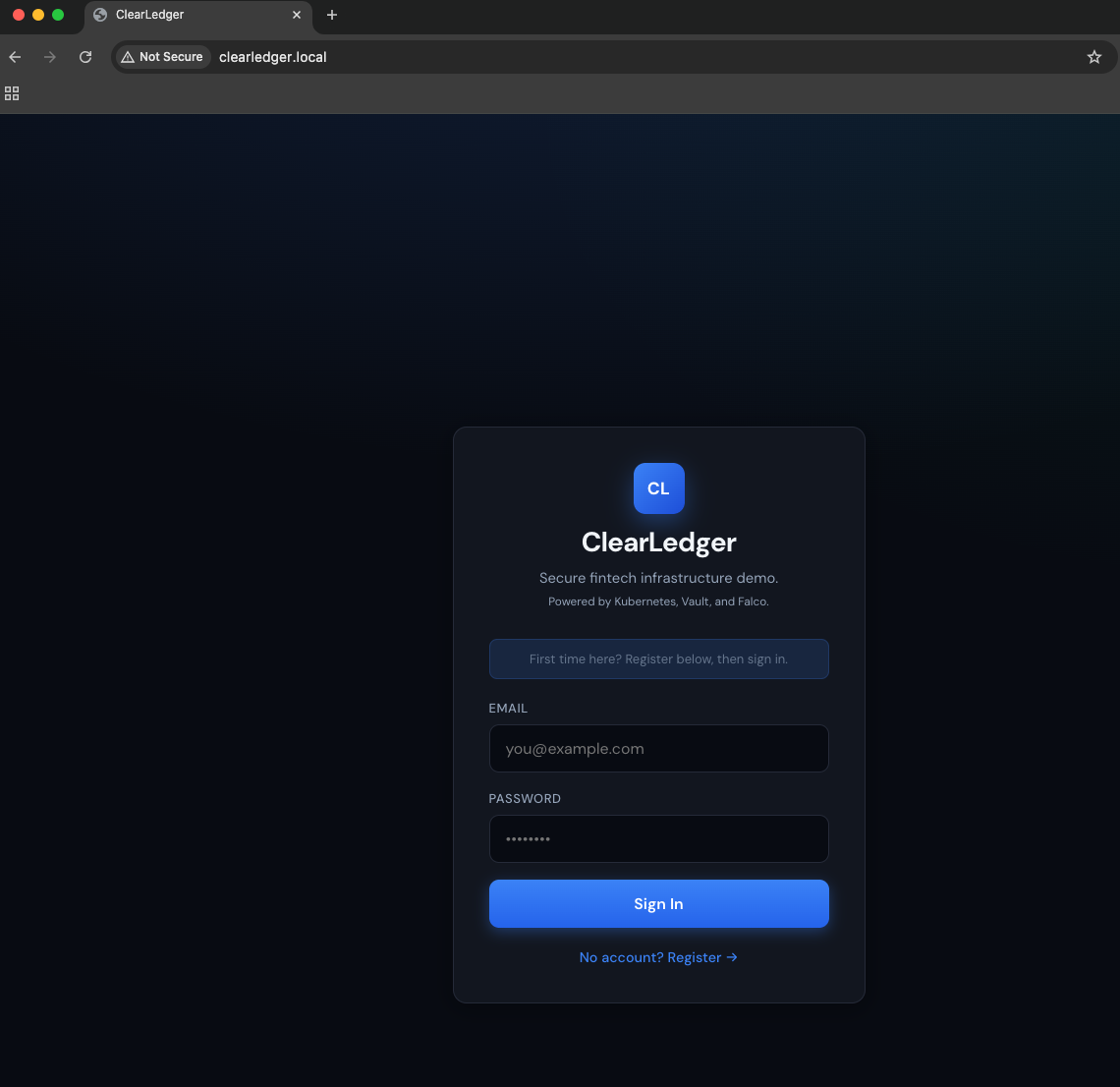Maximize window using green button
Screen dimensions: 1120x1087
point(58,15)
